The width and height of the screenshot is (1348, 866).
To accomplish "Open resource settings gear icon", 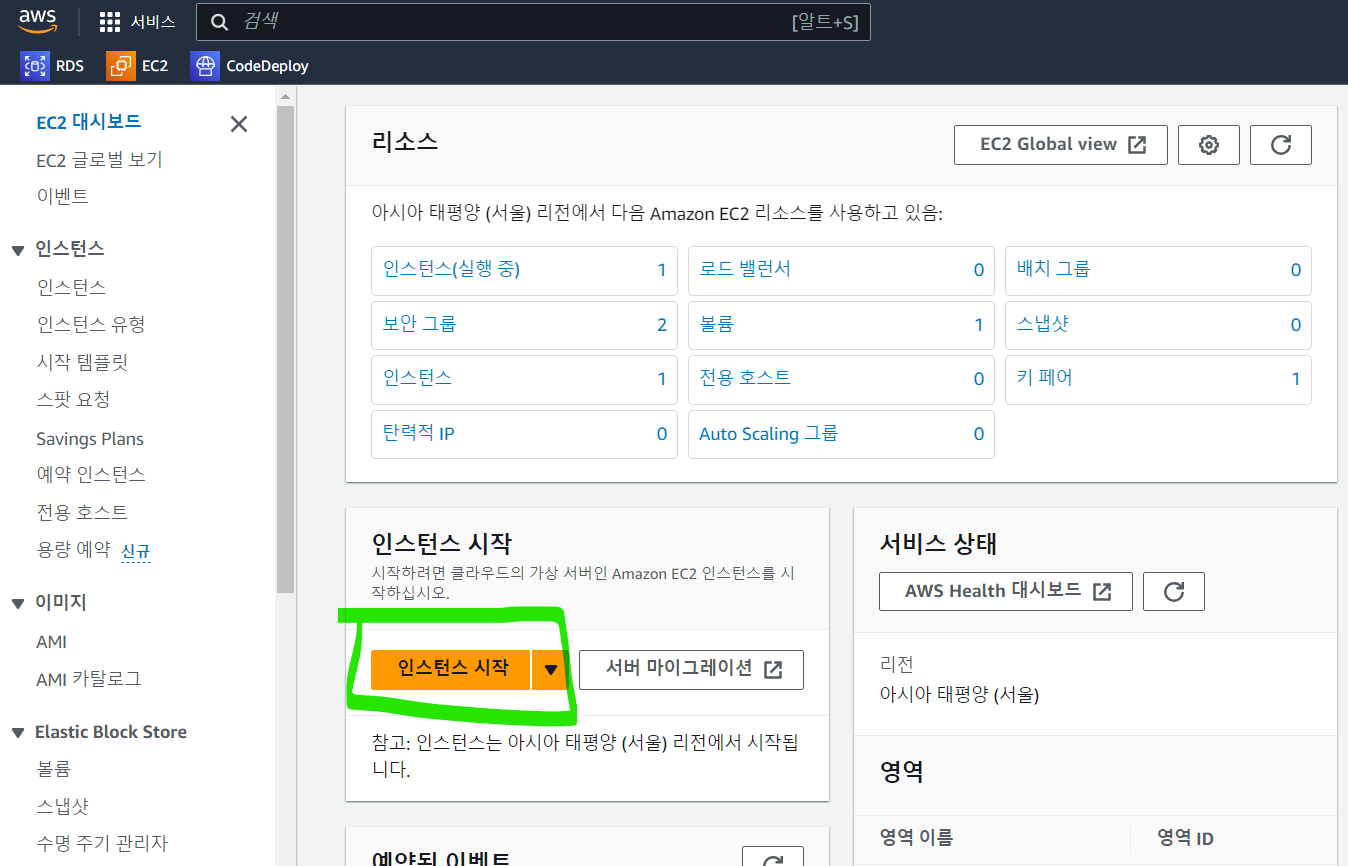I will point(1209,145).
